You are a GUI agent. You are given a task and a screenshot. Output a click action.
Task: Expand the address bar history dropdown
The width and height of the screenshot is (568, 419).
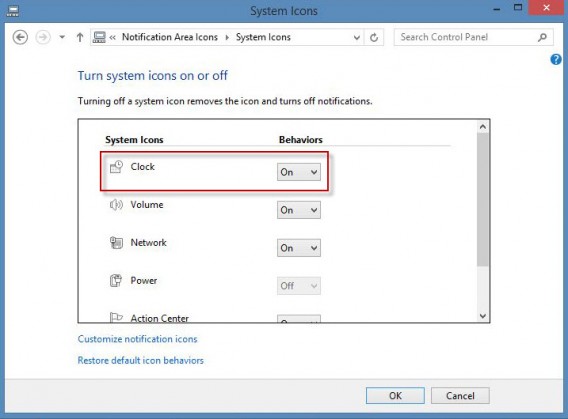pyautogui.click(x=356, y=37)
